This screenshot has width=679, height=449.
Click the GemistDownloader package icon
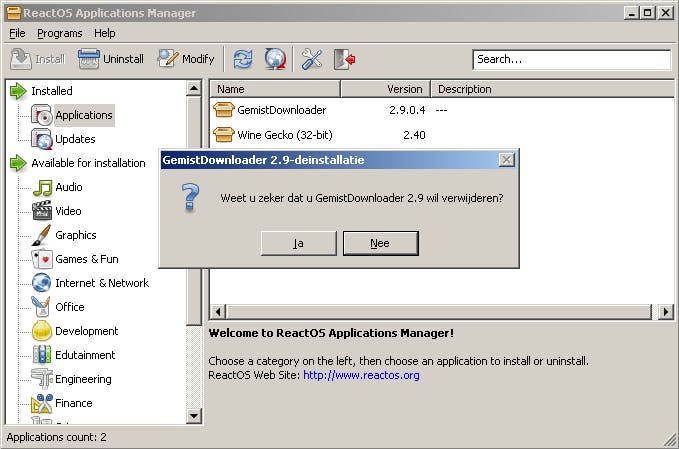223,110
